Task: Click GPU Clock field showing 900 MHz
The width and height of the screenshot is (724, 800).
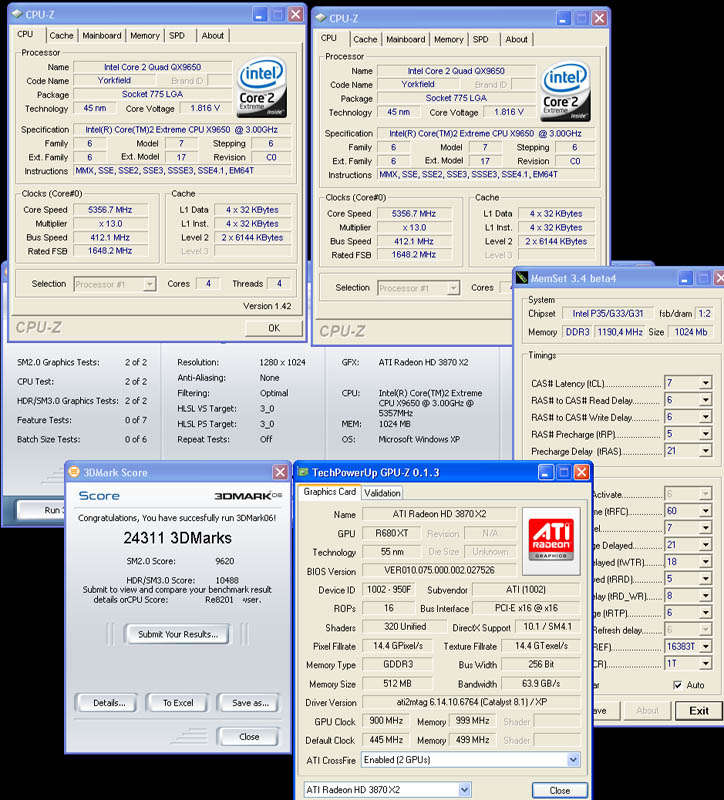Action: (386, 720)
